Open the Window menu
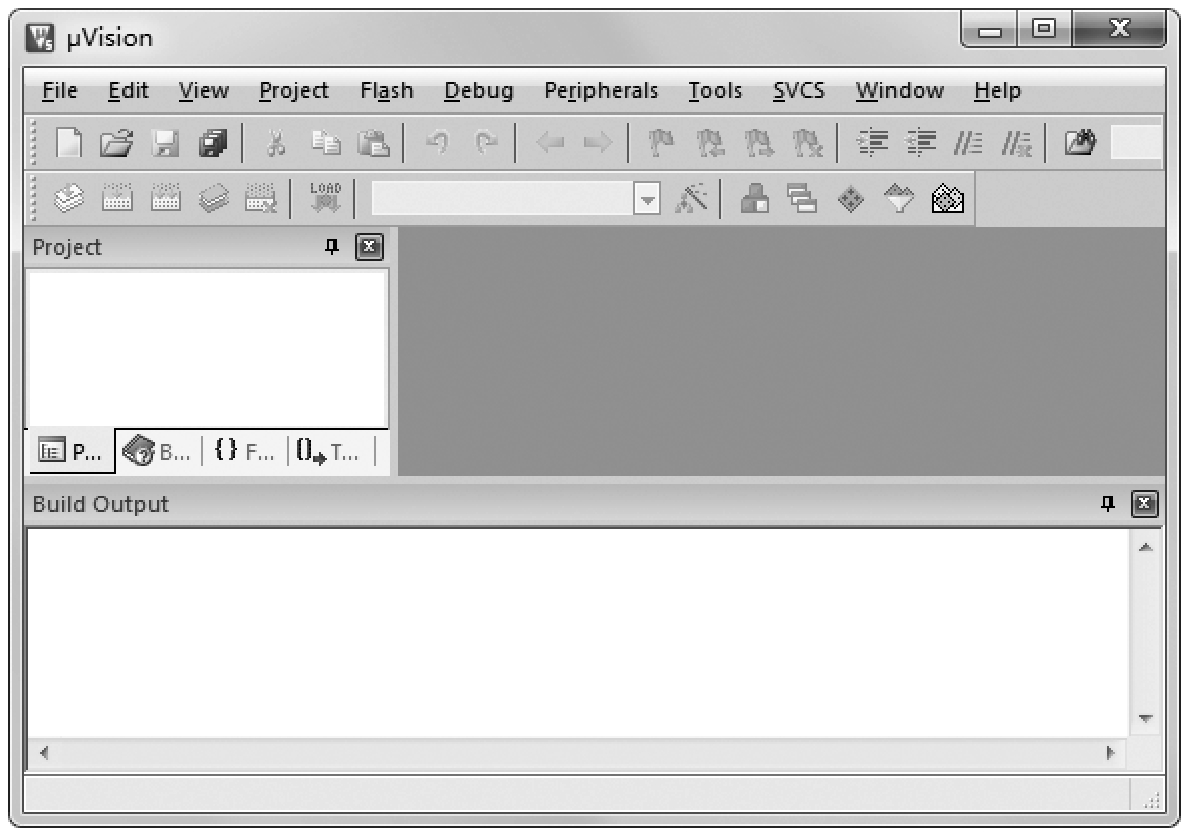 click(899, 91)
